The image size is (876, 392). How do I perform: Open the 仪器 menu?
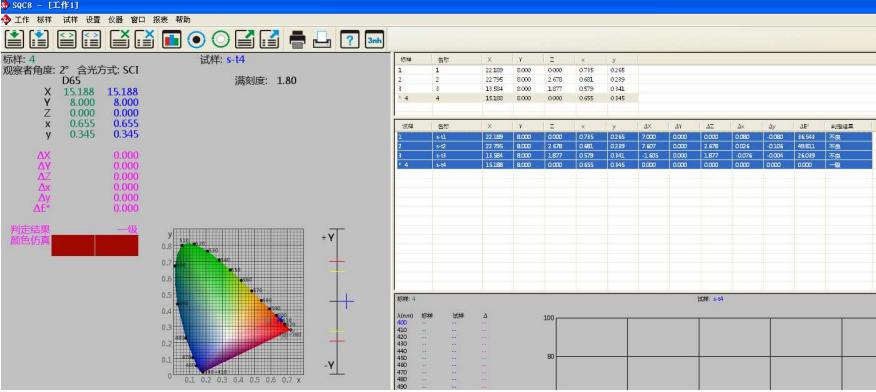(116, 20)
